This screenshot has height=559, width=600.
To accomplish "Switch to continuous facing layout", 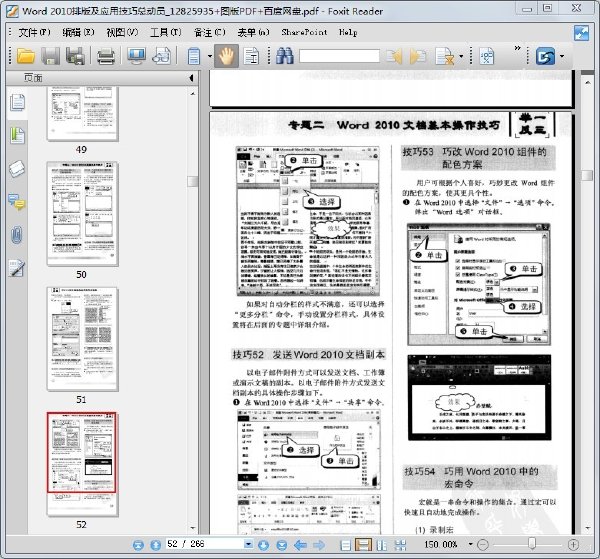I will (400, 545).
